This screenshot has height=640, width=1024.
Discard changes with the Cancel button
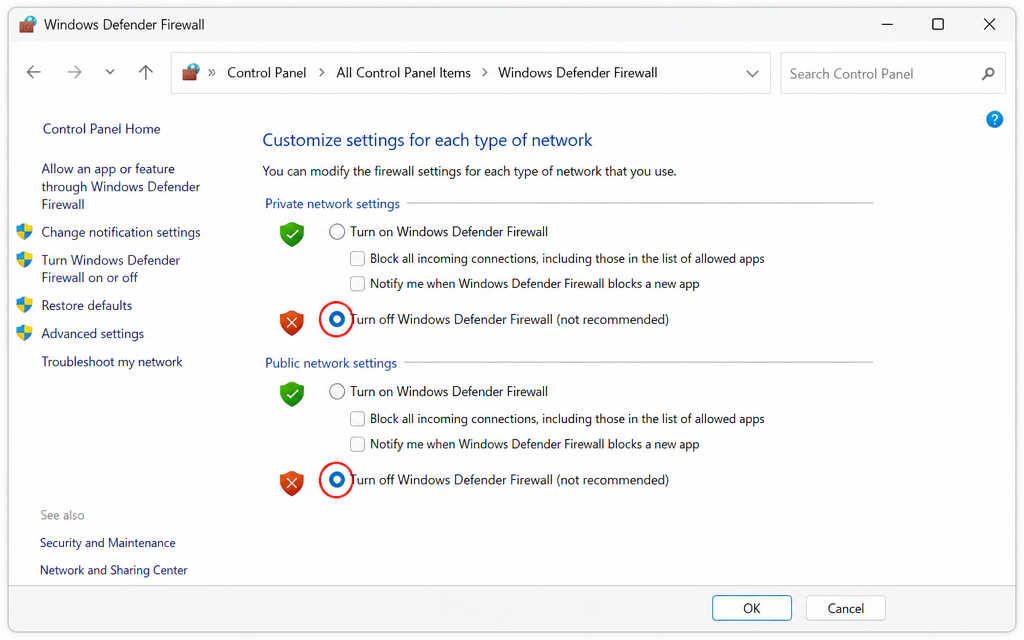pyautogui.click(x=846, y=608)
